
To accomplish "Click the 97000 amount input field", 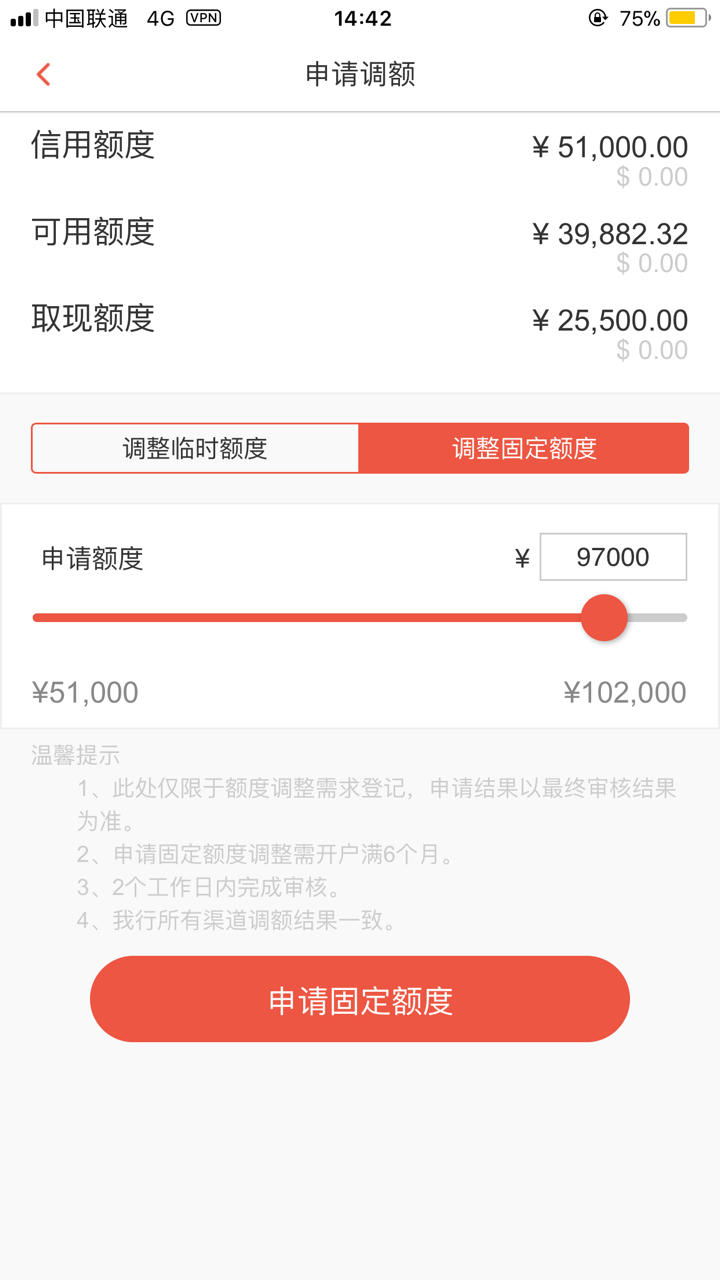I will [613, 557].
